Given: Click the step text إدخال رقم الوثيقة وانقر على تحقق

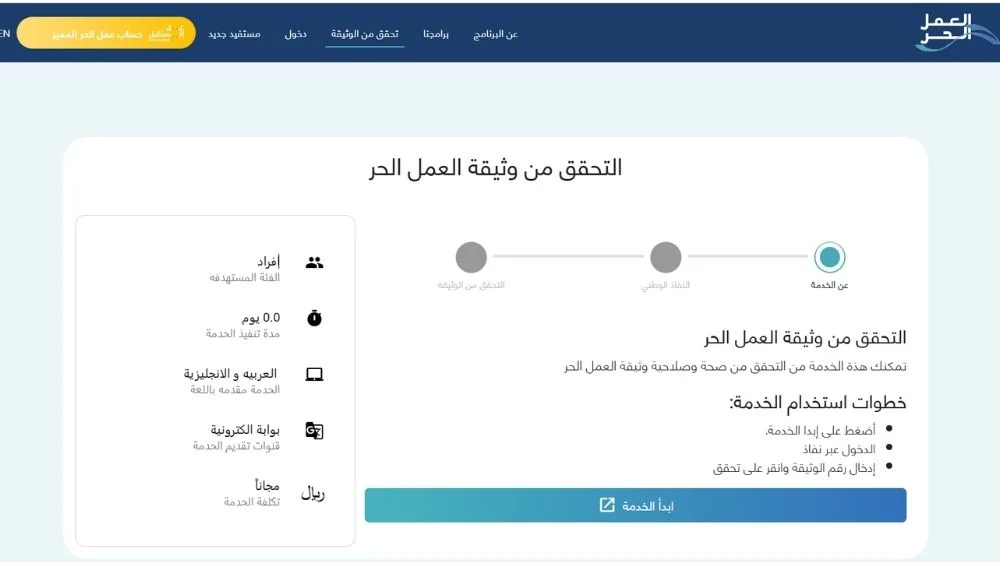Looking at the screenshot, I should (794, 468).
